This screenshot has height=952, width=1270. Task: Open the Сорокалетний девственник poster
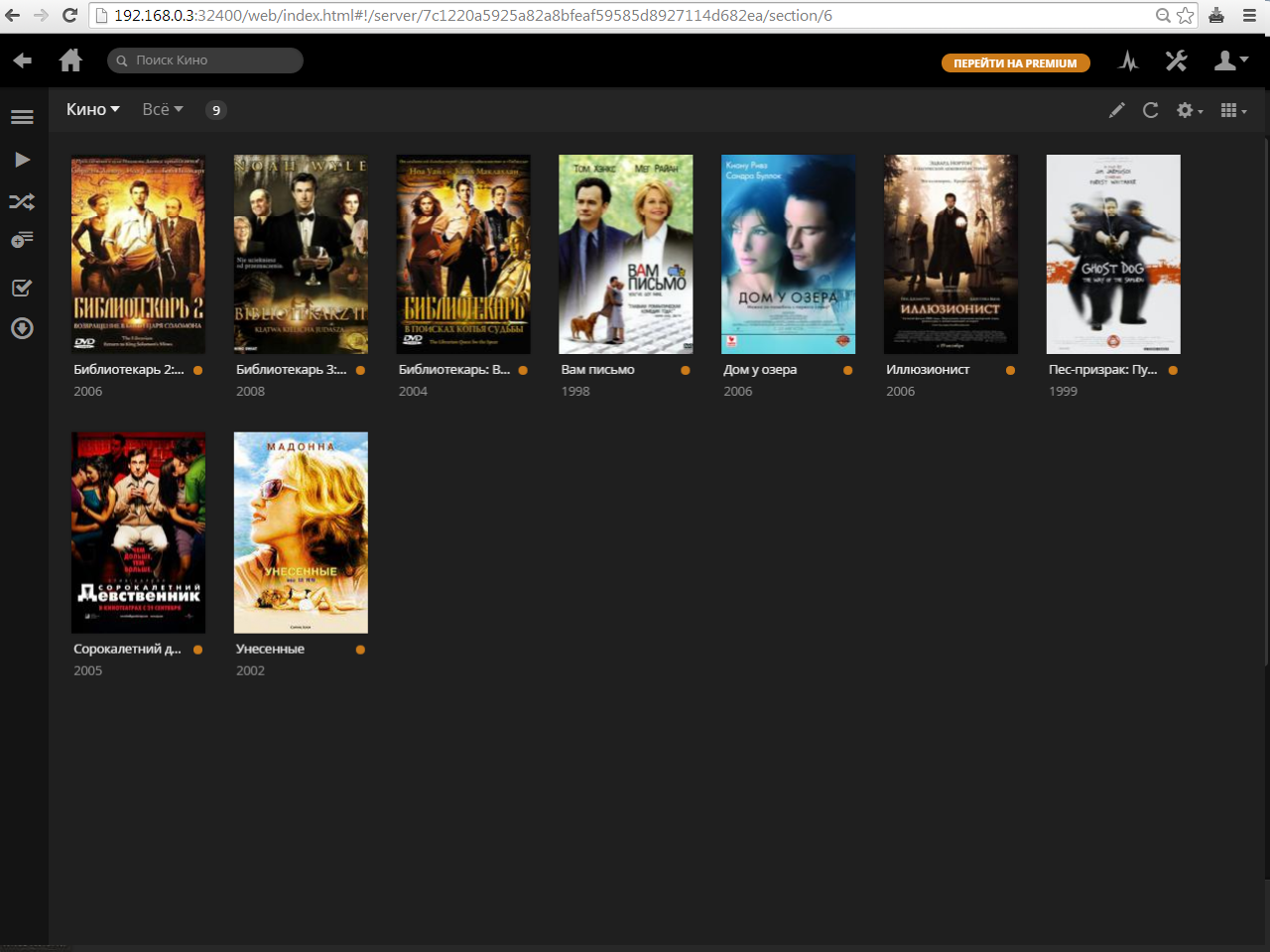click(x=138, y=533)
